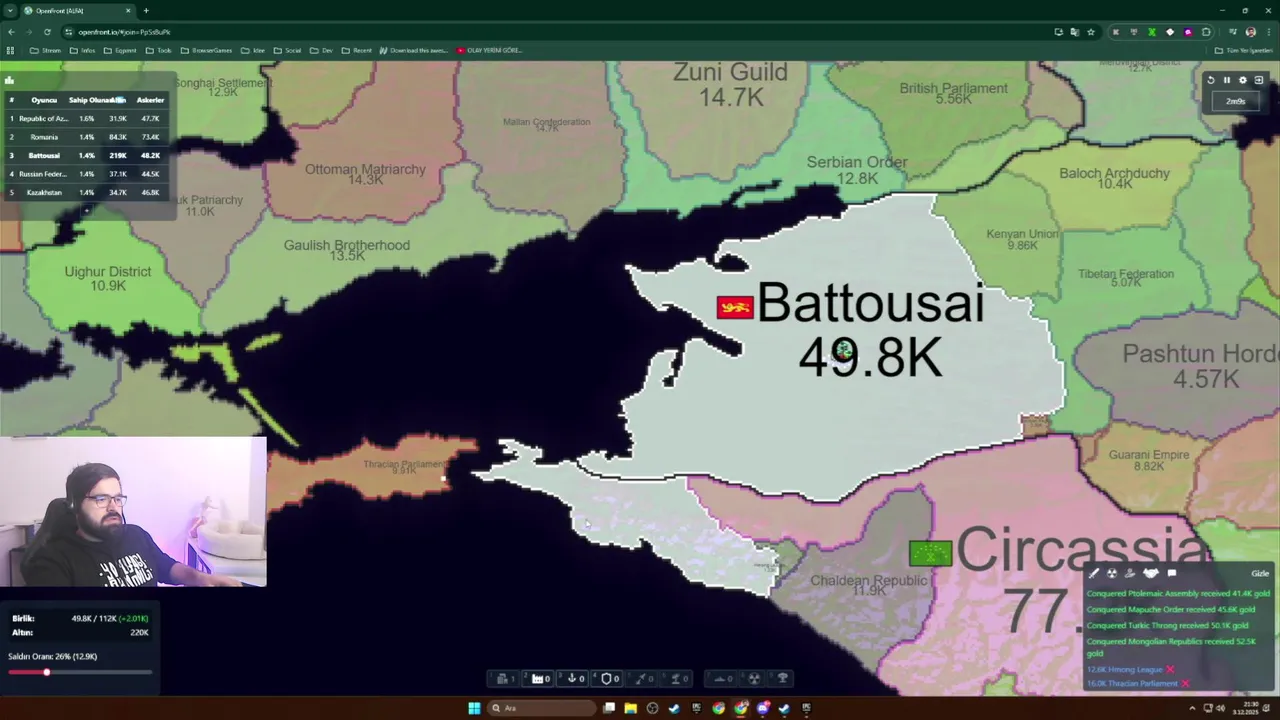Open the browser extensions puzzle icon
The width and height of the screenshot is (1280, 720).
(x=1206, y=32)
